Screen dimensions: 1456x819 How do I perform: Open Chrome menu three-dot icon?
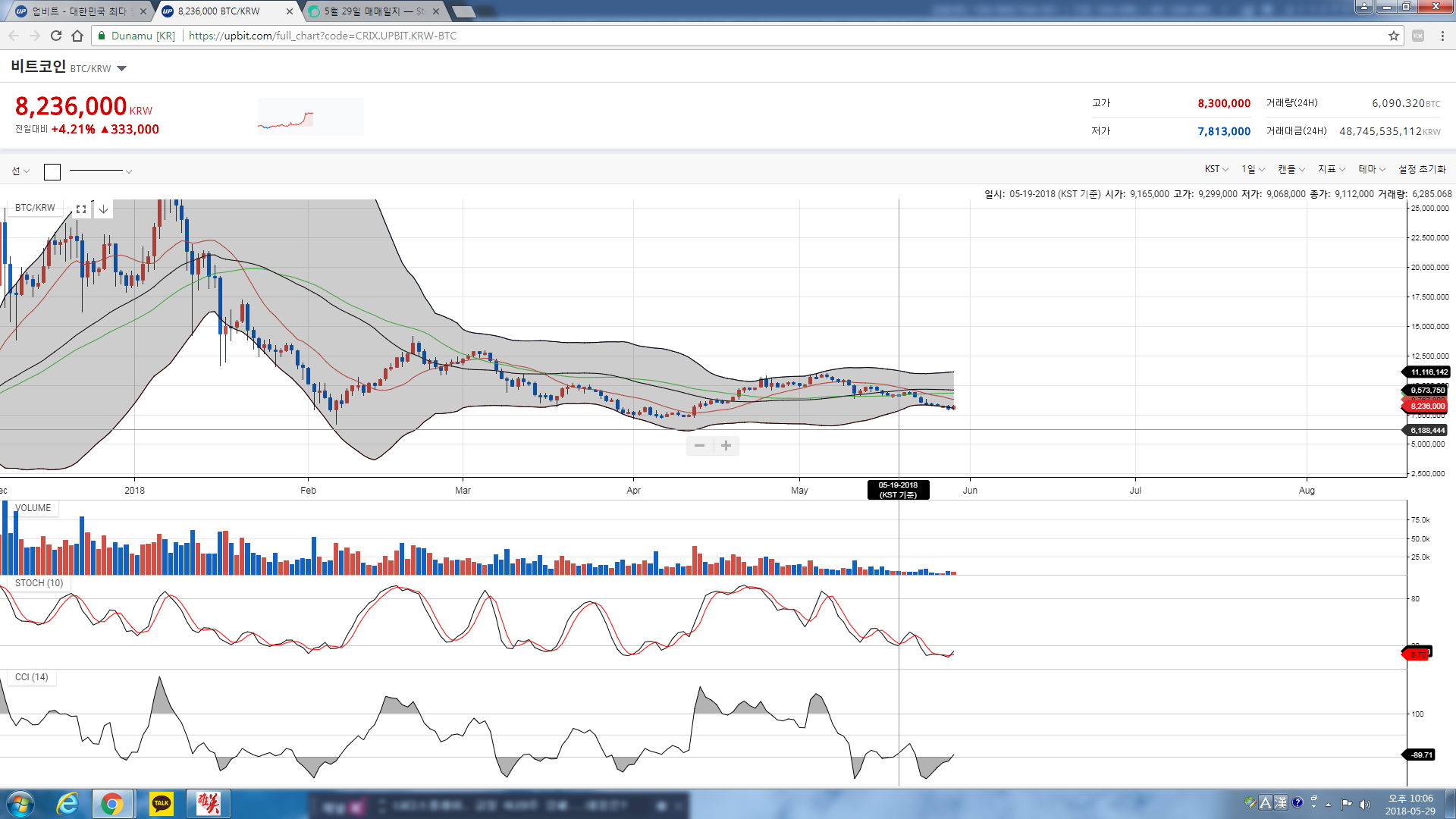coord(1442,36)
